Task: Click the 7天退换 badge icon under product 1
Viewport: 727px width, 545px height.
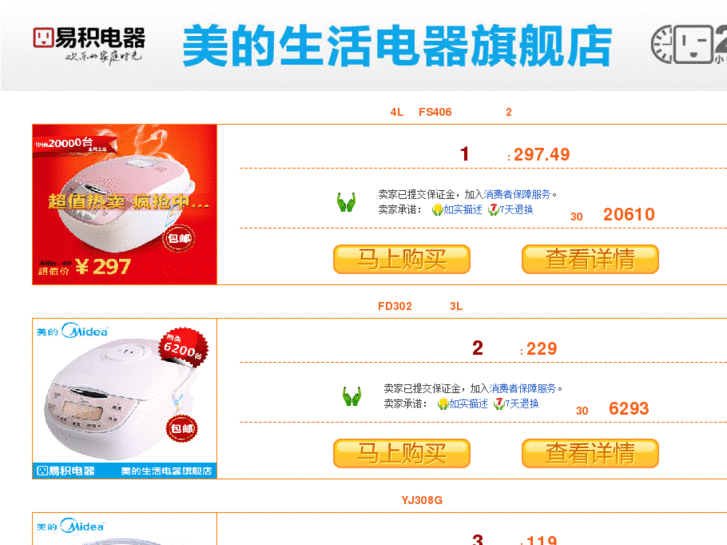Action: point(493,210)
